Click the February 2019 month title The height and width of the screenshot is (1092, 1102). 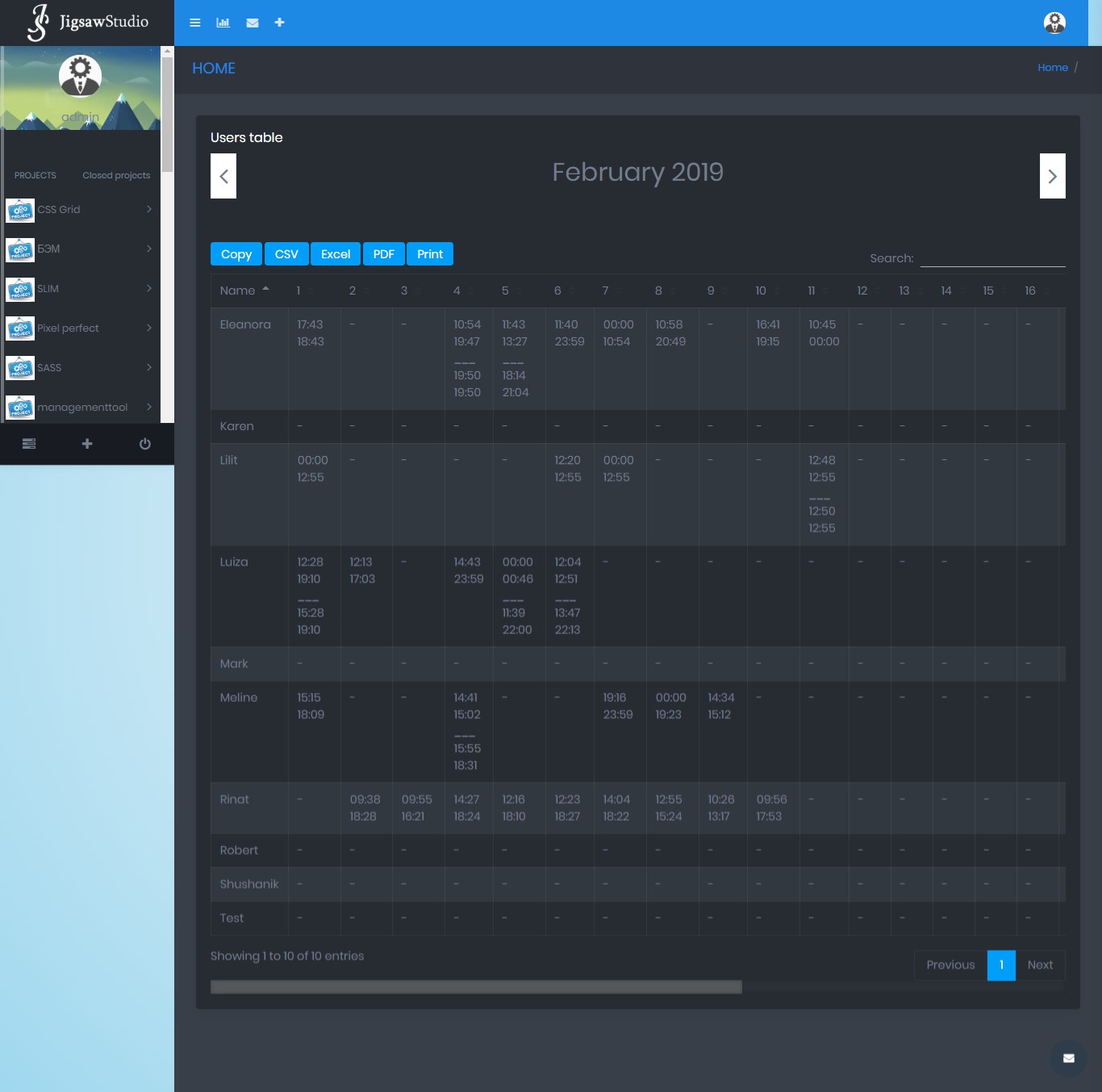coord(637,172)
